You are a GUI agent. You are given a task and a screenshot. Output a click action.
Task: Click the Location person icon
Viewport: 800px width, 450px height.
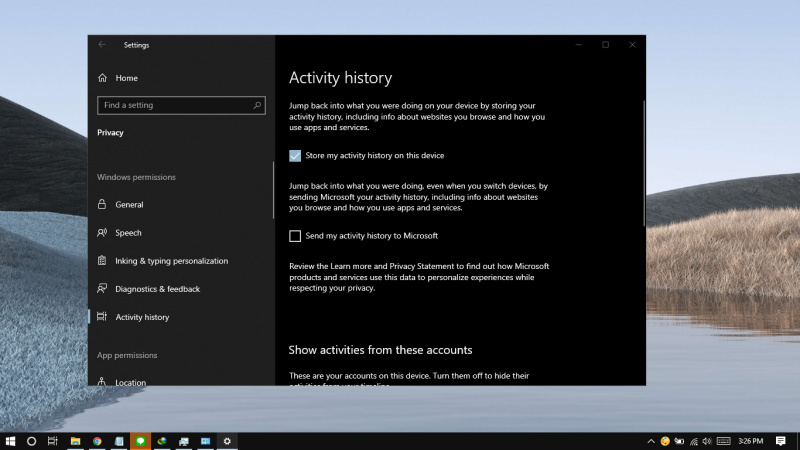(x=102, y=382)
